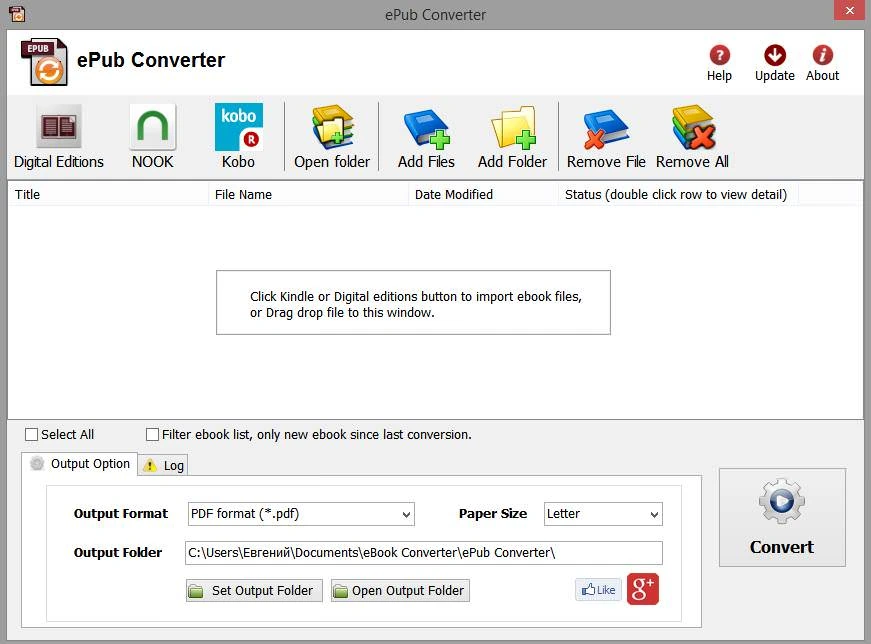Screen dimensions: 871x644
Task: Open the About info icon
Action: [x=822, y=55]
